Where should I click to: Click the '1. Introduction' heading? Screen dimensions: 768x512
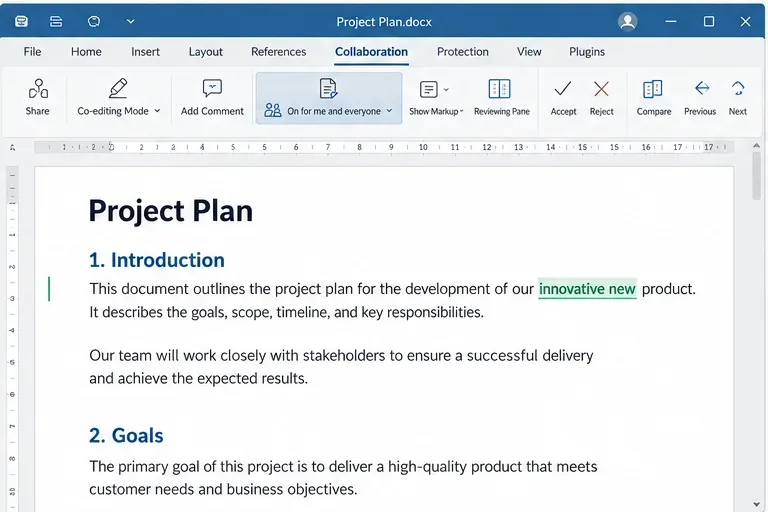click(157, 260)
